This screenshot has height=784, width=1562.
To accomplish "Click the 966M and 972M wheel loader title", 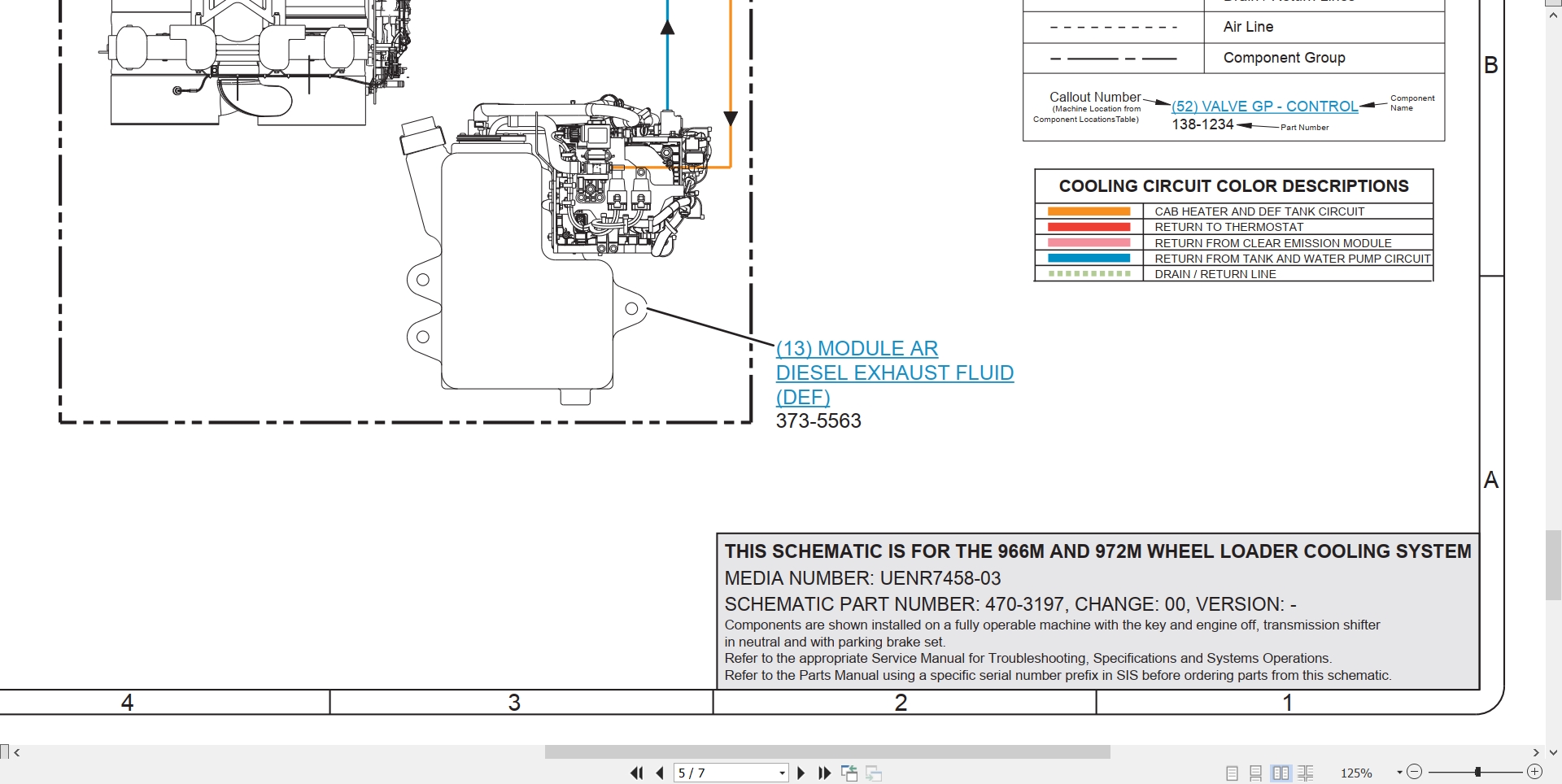I will coord(1097,551).
